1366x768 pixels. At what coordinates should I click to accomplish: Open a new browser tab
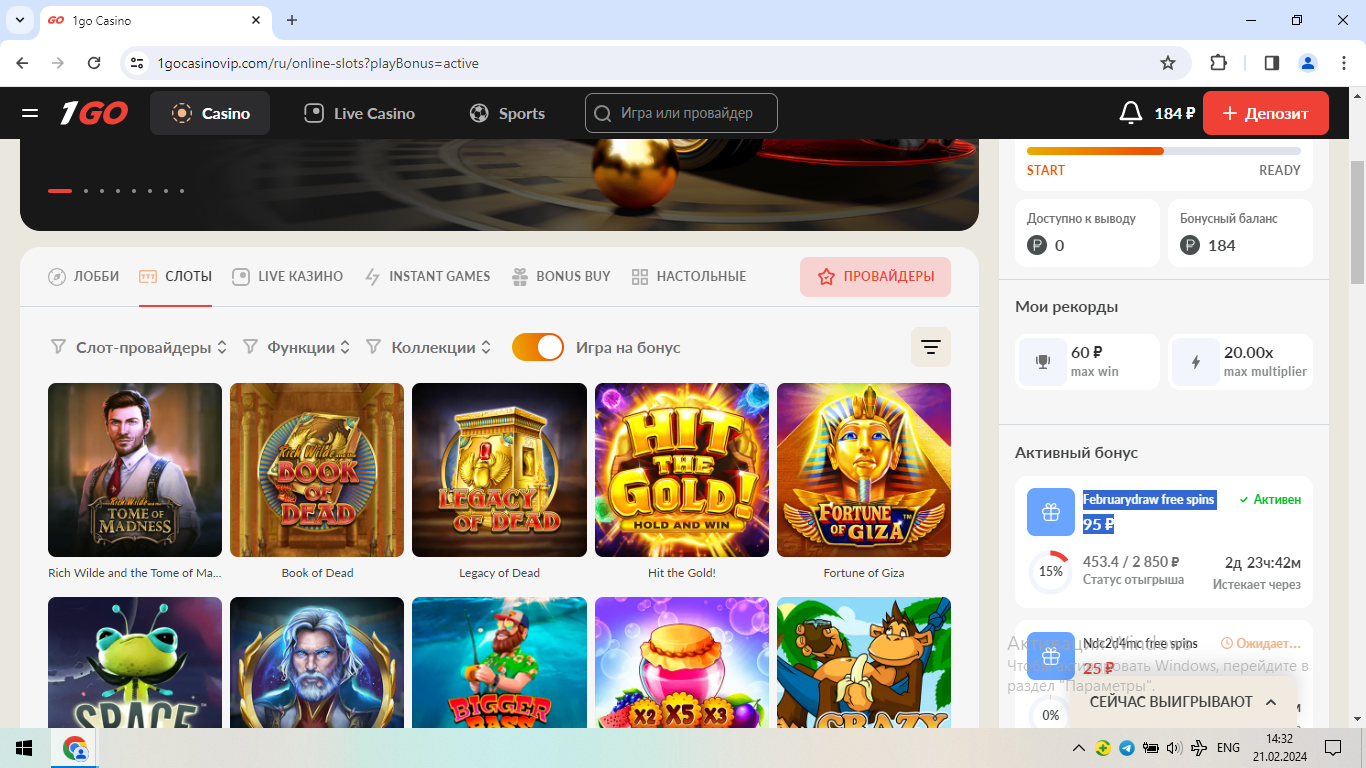click(292, 20)
